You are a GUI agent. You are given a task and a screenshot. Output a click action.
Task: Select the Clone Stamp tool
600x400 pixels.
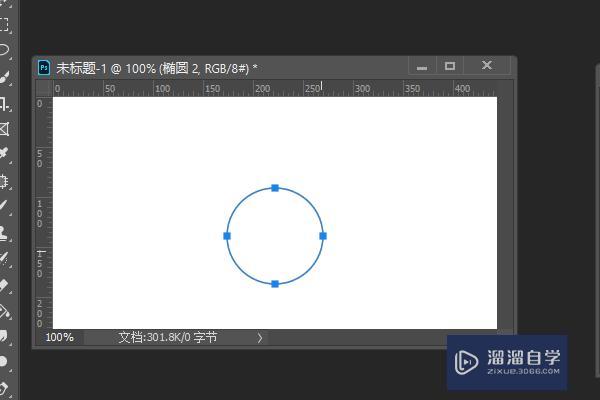tap(4, 232)
